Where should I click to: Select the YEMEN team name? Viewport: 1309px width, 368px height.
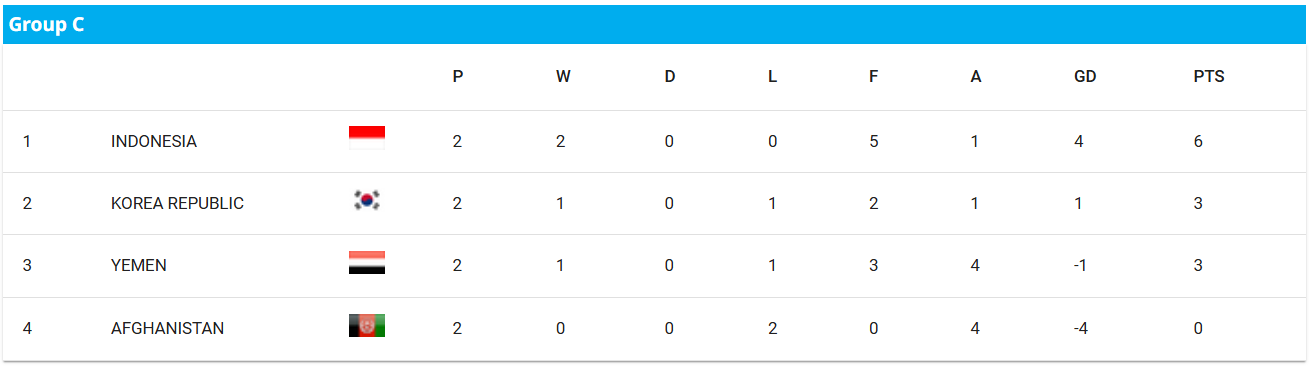139,266
